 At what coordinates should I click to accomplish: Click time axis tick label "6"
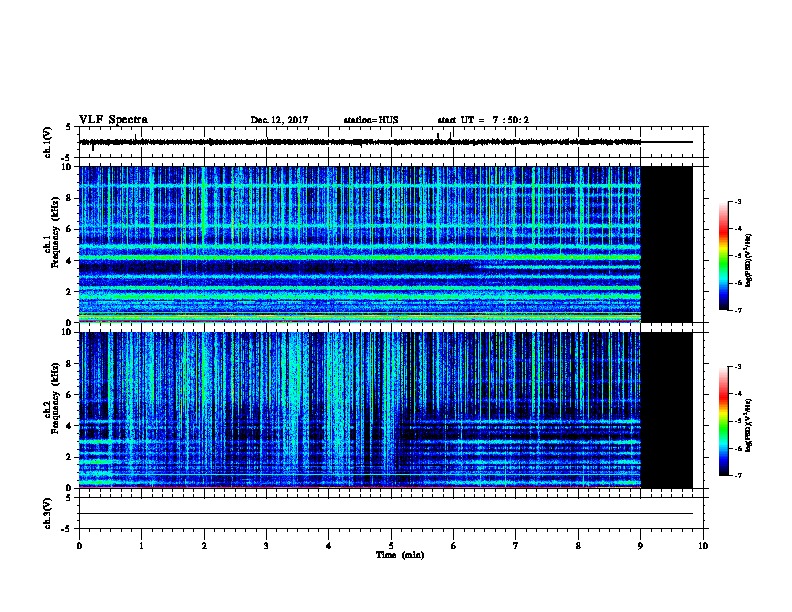coord(453,545)
